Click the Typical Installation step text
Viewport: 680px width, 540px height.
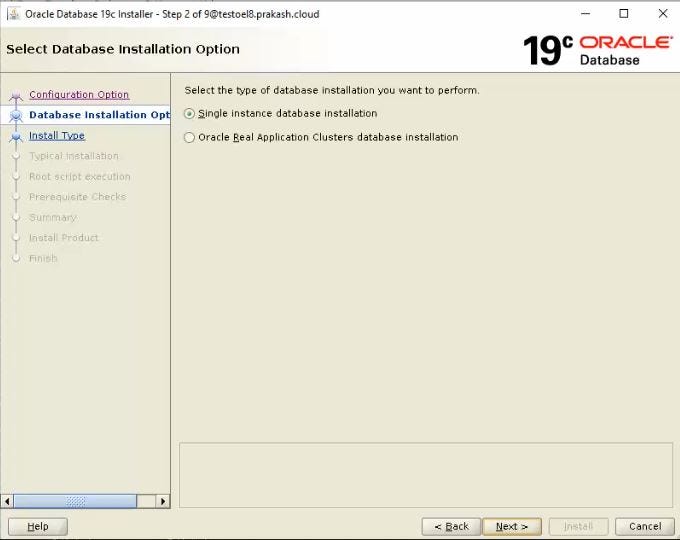74,156
